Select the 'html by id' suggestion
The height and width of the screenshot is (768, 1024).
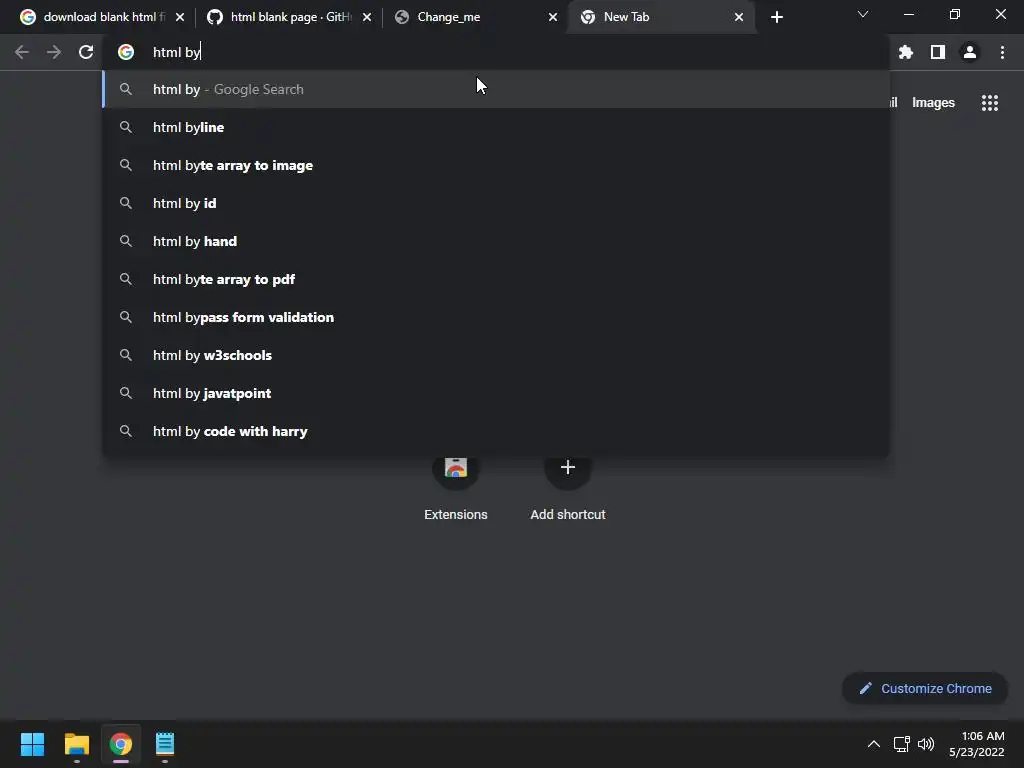click(x=495, y=203)
